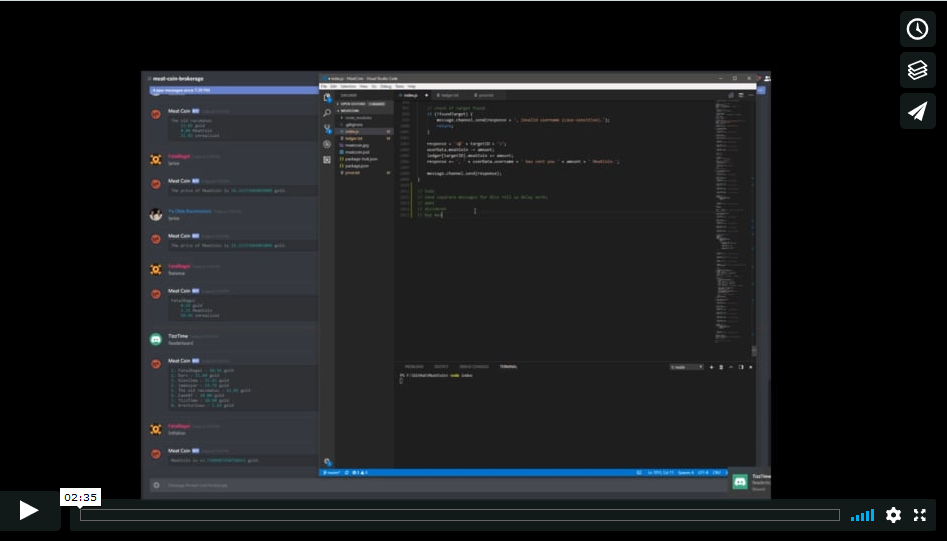Image resolution: width=947 pixels, height=541 pixels.
Task: Collapse the MEATCOIN folder section
Action: pos(350,110)
